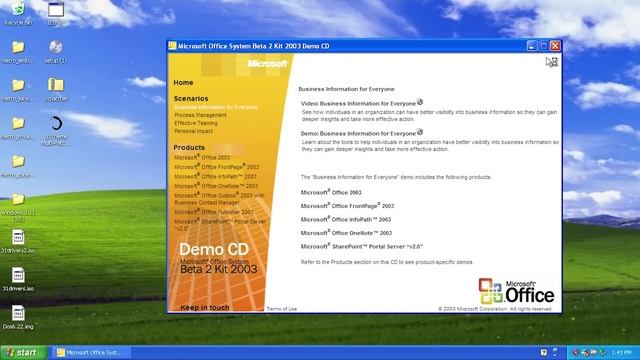Start 'Demo: Business Information for Everyone' link
The width and height of the screenshot is (640, 360).
pos(358,133)
